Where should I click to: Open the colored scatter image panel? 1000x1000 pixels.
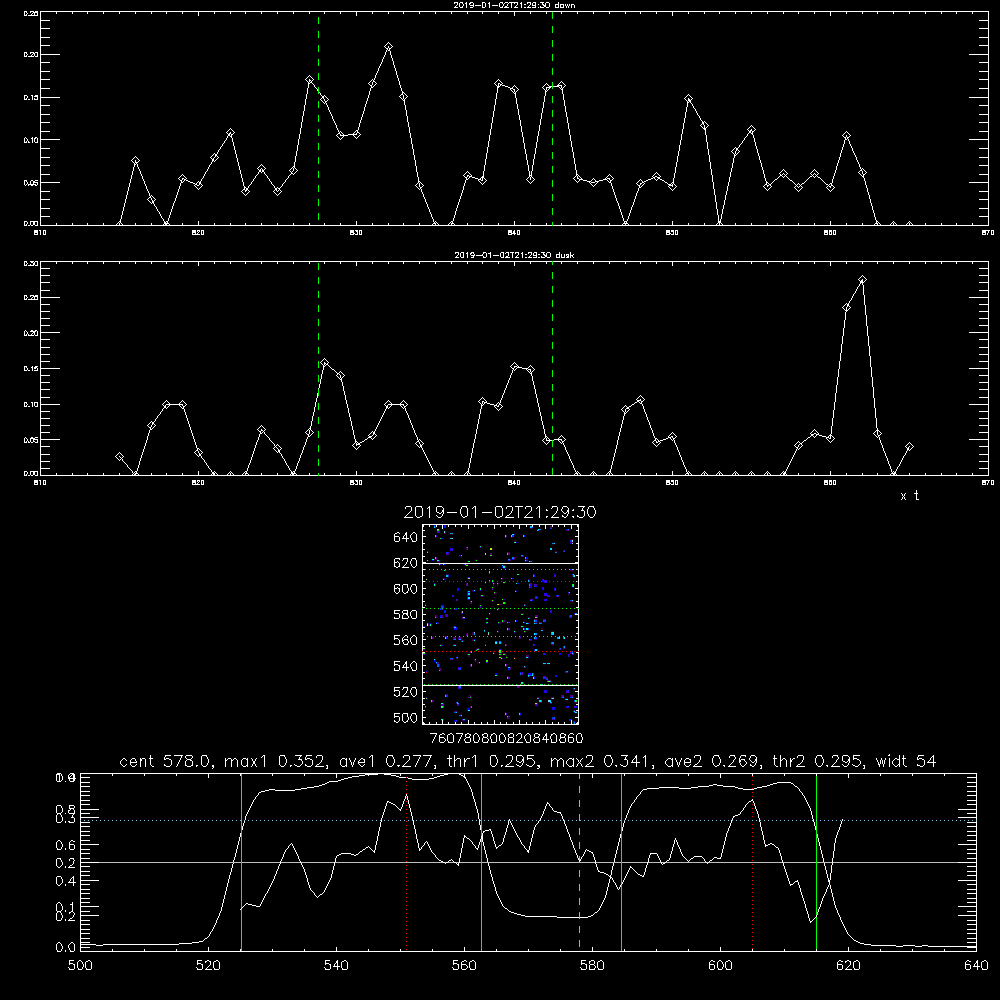click(500, 624)
